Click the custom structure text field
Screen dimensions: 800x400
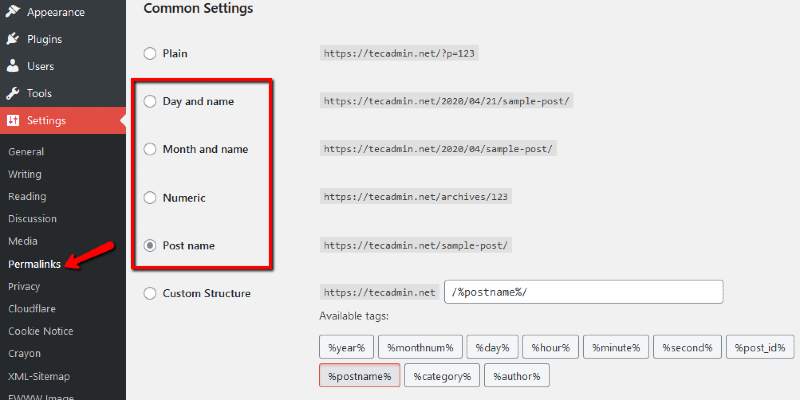(x=582, y=292)
